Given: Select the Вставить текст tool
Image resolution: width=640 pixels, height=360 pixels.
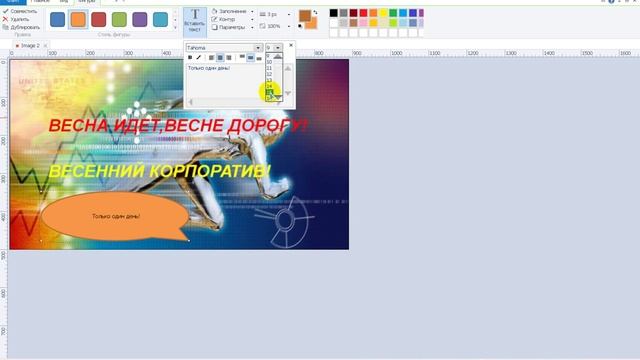Looking at the screenshot, I should pos(195,21).
